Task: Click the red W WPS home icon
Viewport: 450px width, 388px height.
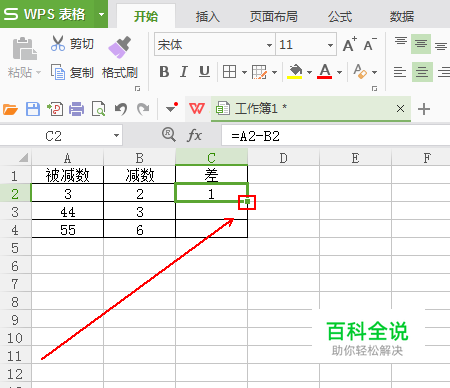Action: click(197, 109)
